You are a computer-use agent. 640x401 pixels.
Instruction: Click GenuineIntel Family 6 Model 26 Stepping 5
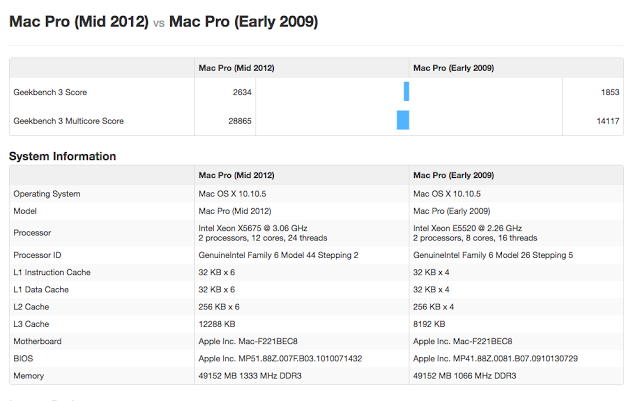pos(493,255)
